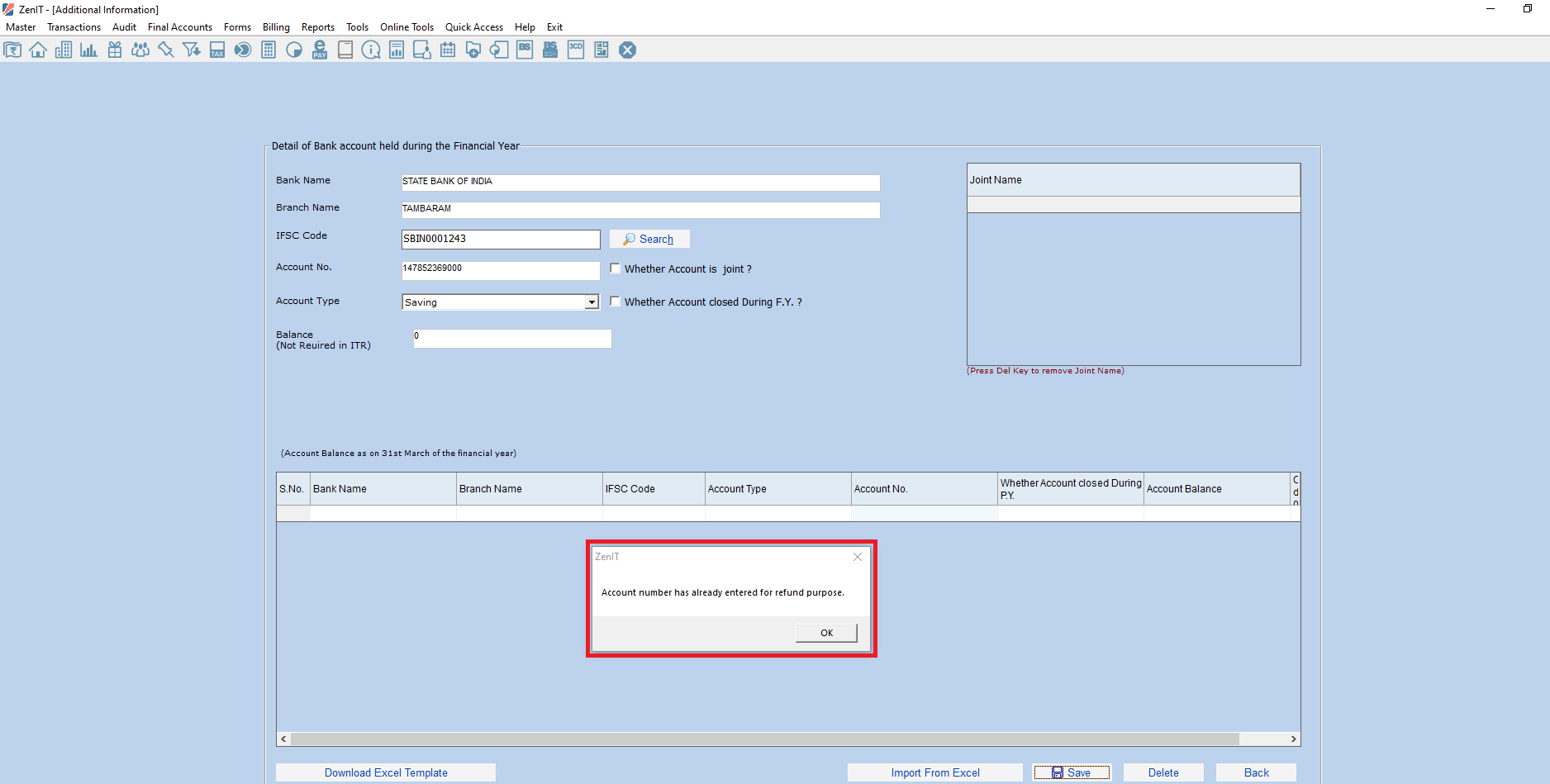The image size is (1550, 784).
Task: Open the Reports menu
Action: click(x=318, y=27)
